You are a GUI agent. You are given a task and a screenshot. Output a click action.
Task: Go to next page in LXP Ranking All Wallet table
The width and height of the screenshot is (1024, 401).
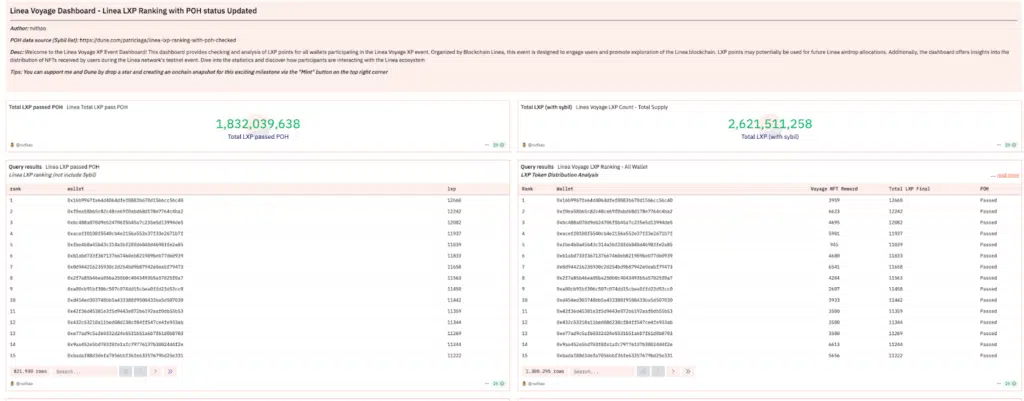[674, 370]
